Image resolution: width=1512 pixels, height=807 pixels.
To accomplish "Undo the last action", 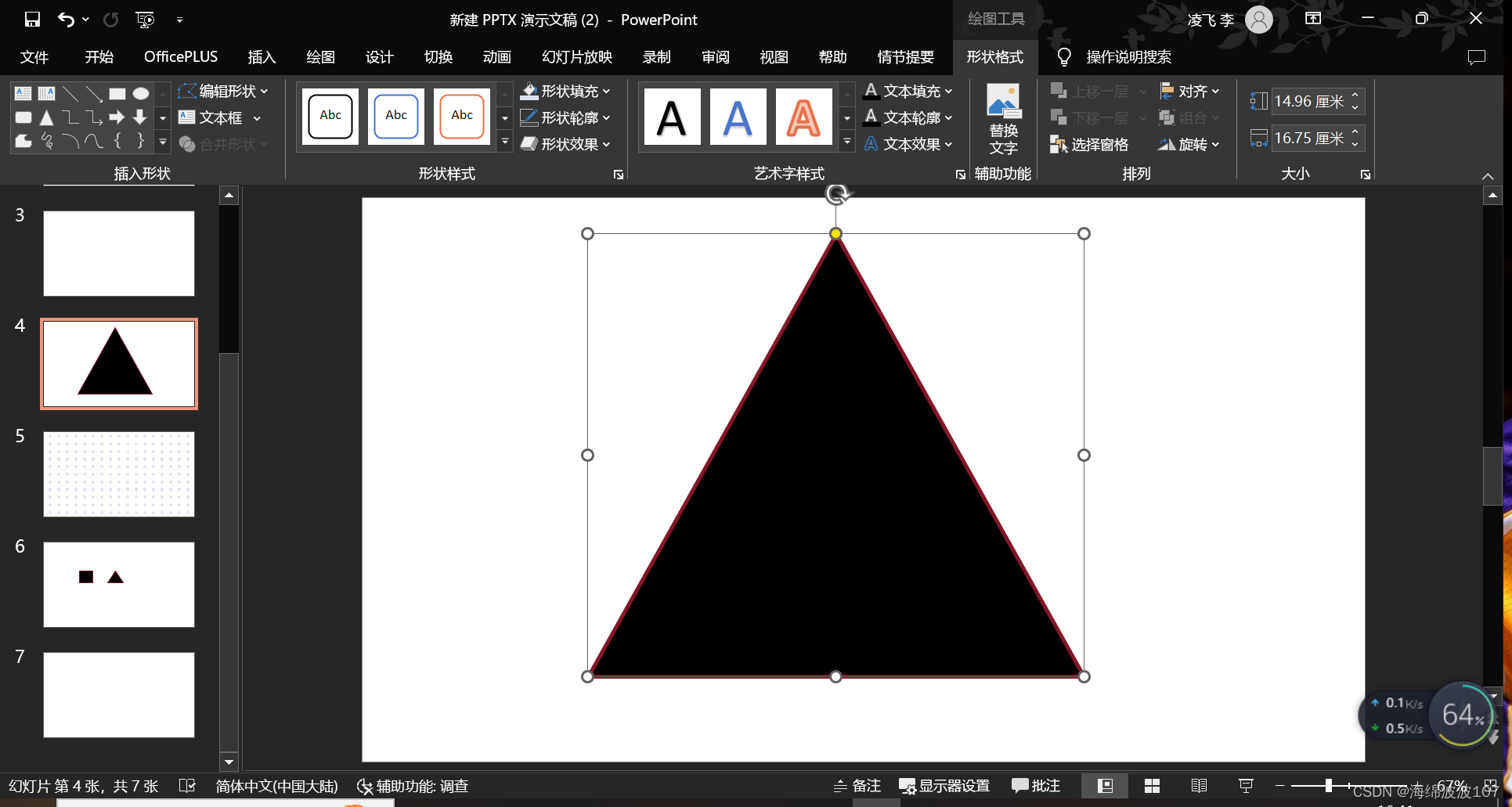I will point(66,20).
